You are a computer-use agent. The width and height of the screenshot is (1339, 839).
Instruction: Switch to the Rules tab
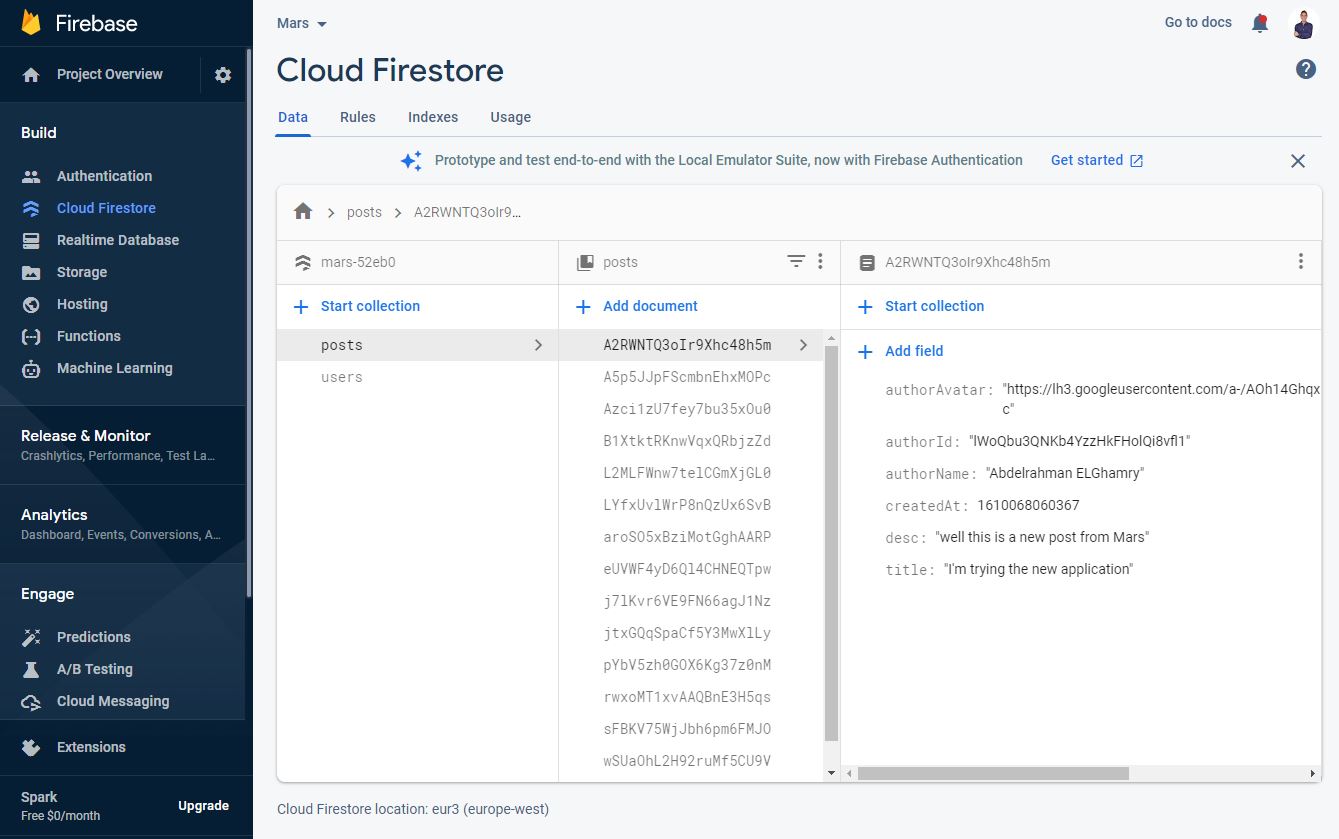pyautogui.click(x=358, y=117)
